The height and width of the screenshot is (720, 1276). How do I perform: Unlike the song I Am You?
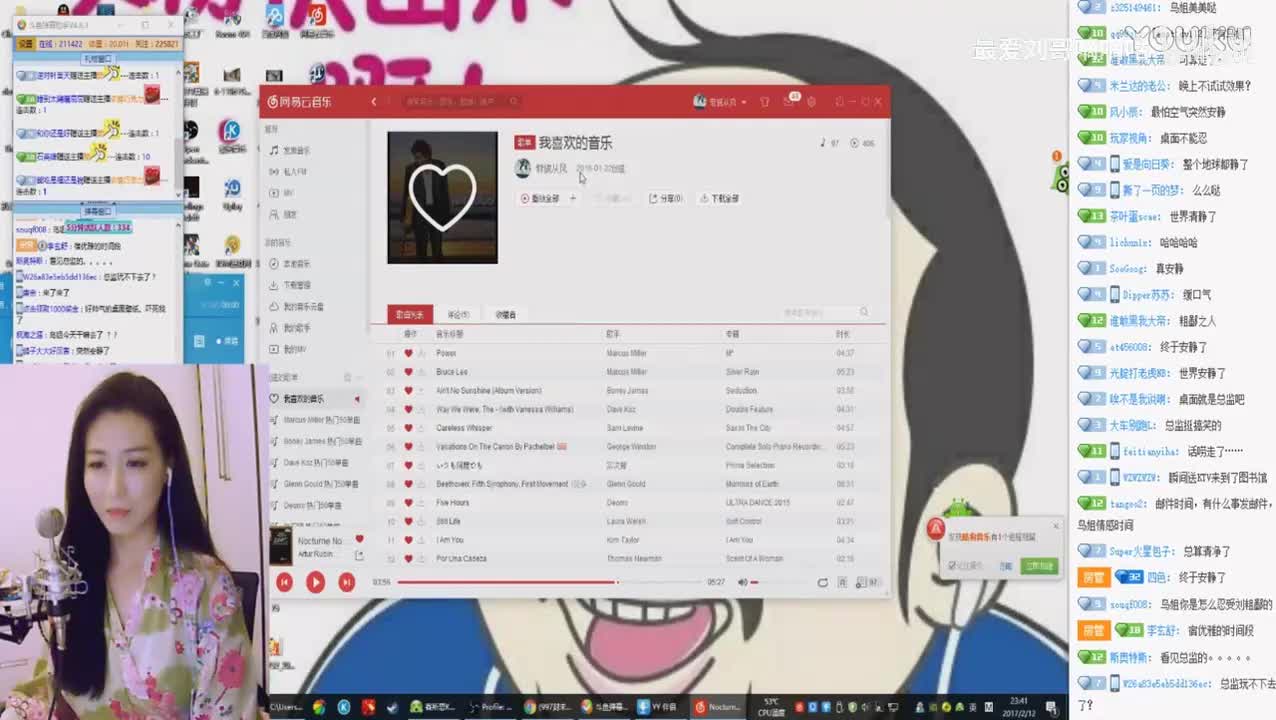coord(408,540)
